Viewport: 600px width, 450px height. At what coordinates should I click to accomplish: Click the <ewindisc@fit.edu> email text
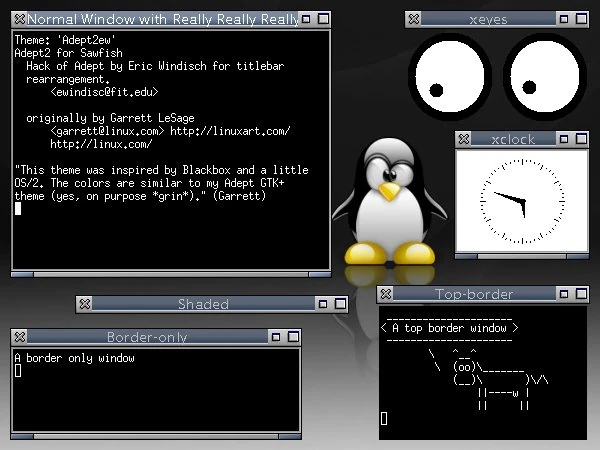click(104, 92)
